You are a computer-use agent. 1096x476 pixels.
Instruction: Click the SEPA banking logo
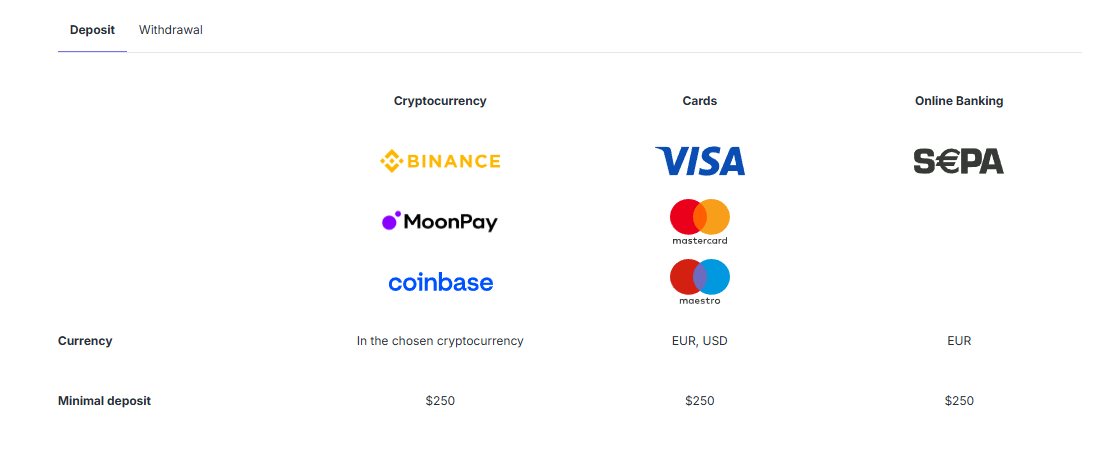tap(958, 161)
